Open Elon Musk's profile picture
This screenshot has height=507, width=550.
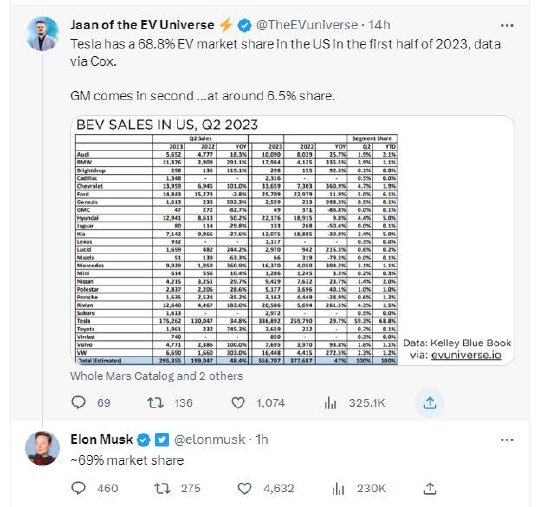coord(42,448)
